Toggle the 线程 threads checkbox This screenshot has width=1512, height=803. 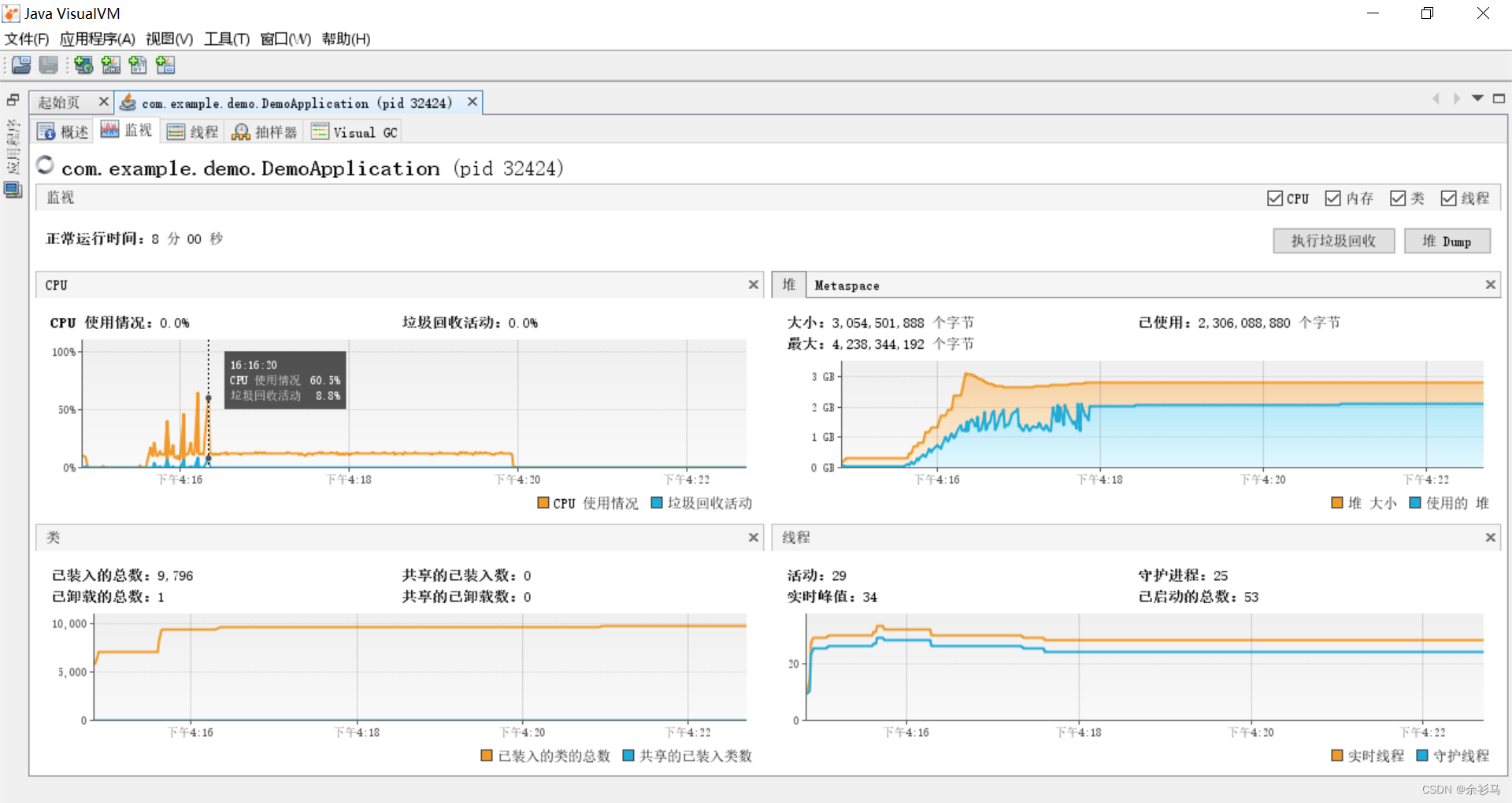1449,198
